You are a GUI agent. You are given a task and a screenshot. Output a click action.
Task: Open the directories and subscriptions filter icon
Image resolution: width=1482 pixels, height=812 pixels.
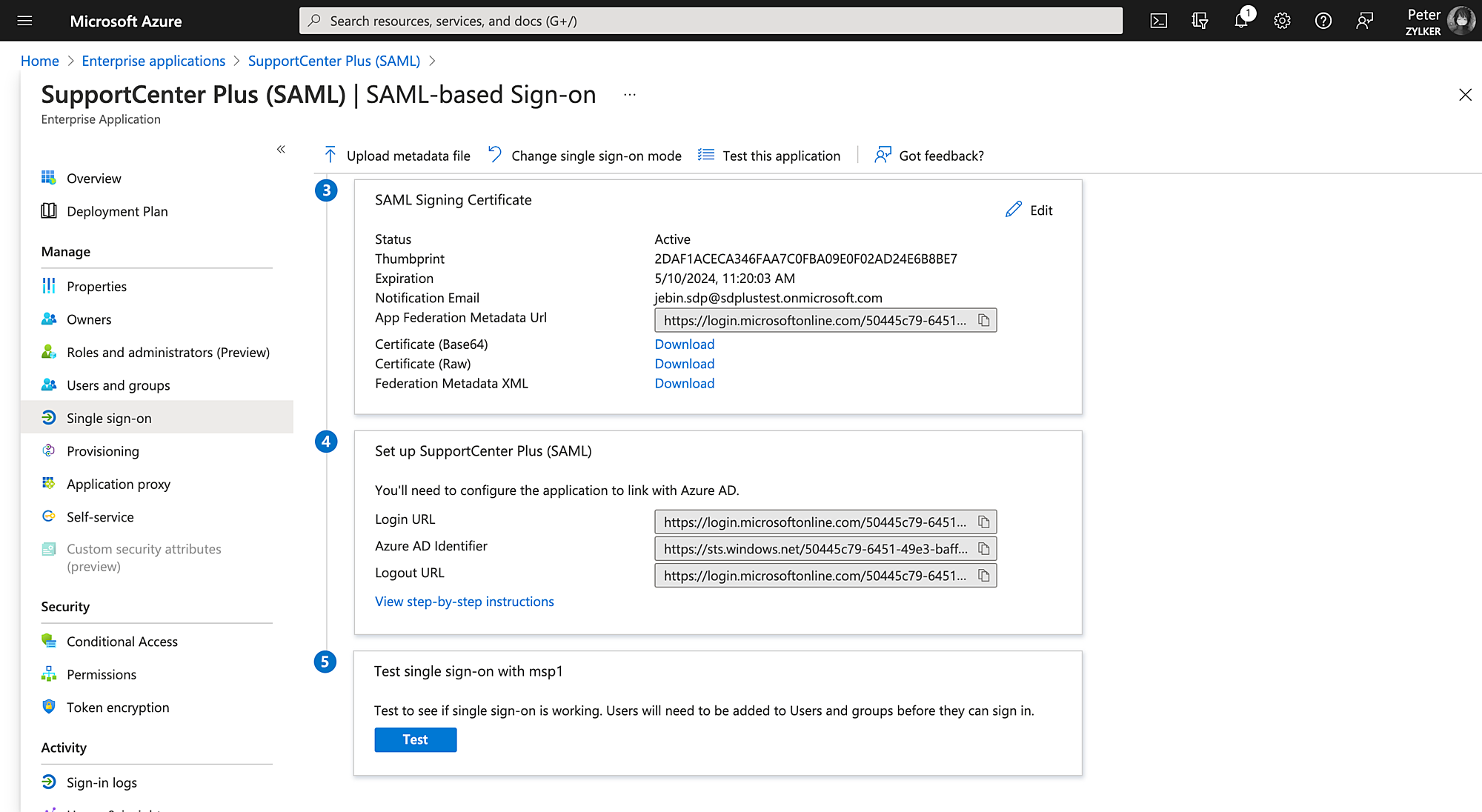click(x=1200, y=21)
